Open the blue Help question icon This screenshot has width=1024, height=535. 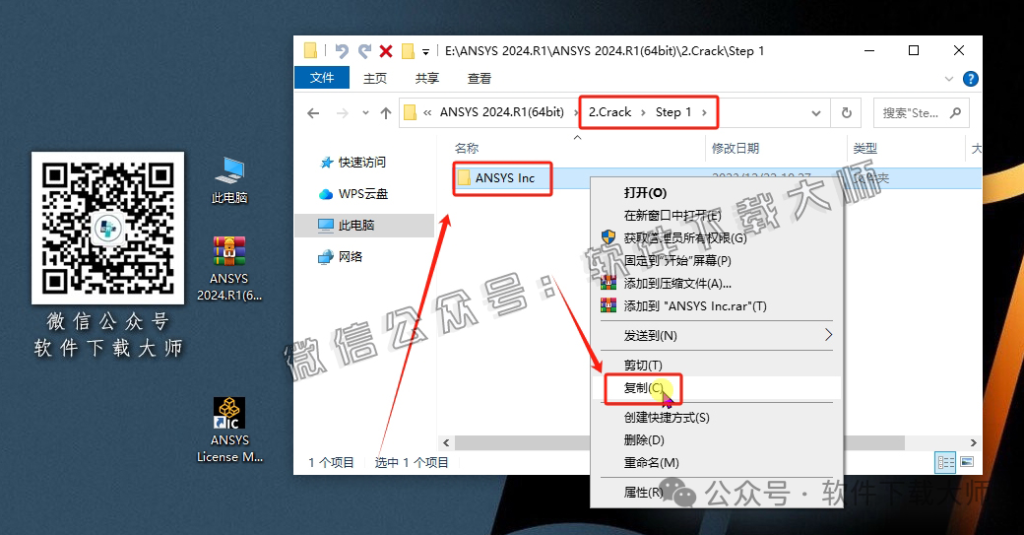click(x=970, y=79)
